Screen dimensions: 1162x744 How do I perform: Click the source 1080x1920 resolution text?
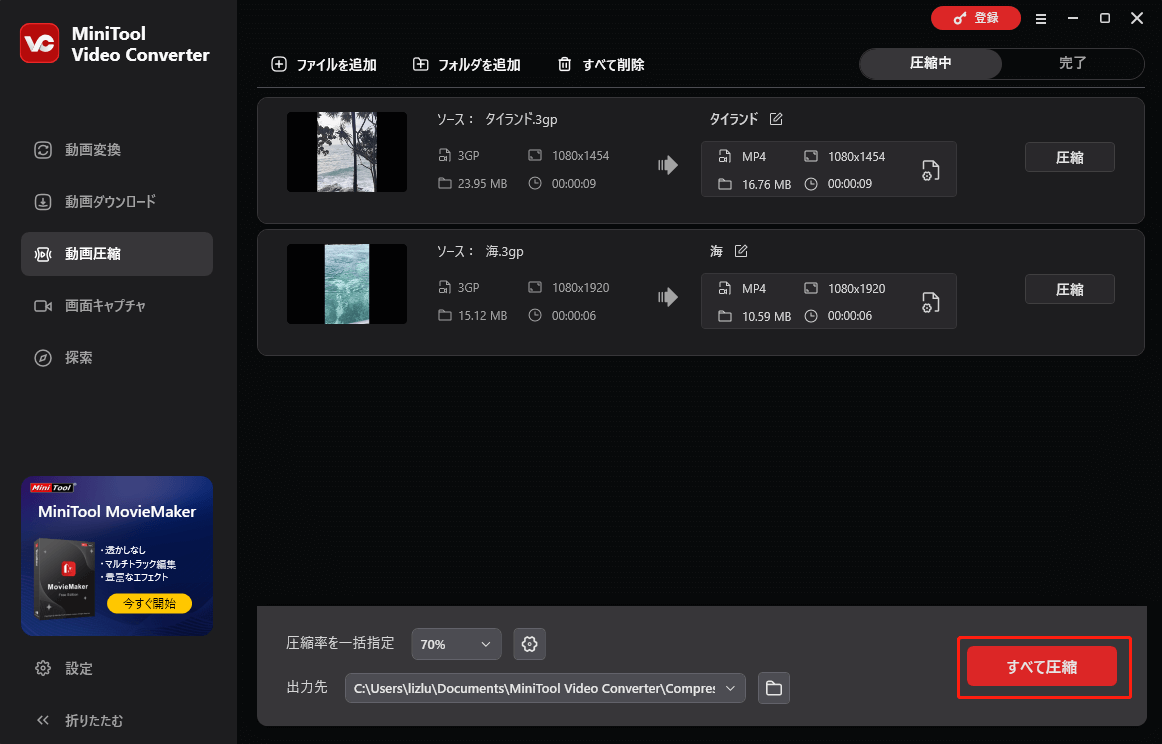[580, 288]
